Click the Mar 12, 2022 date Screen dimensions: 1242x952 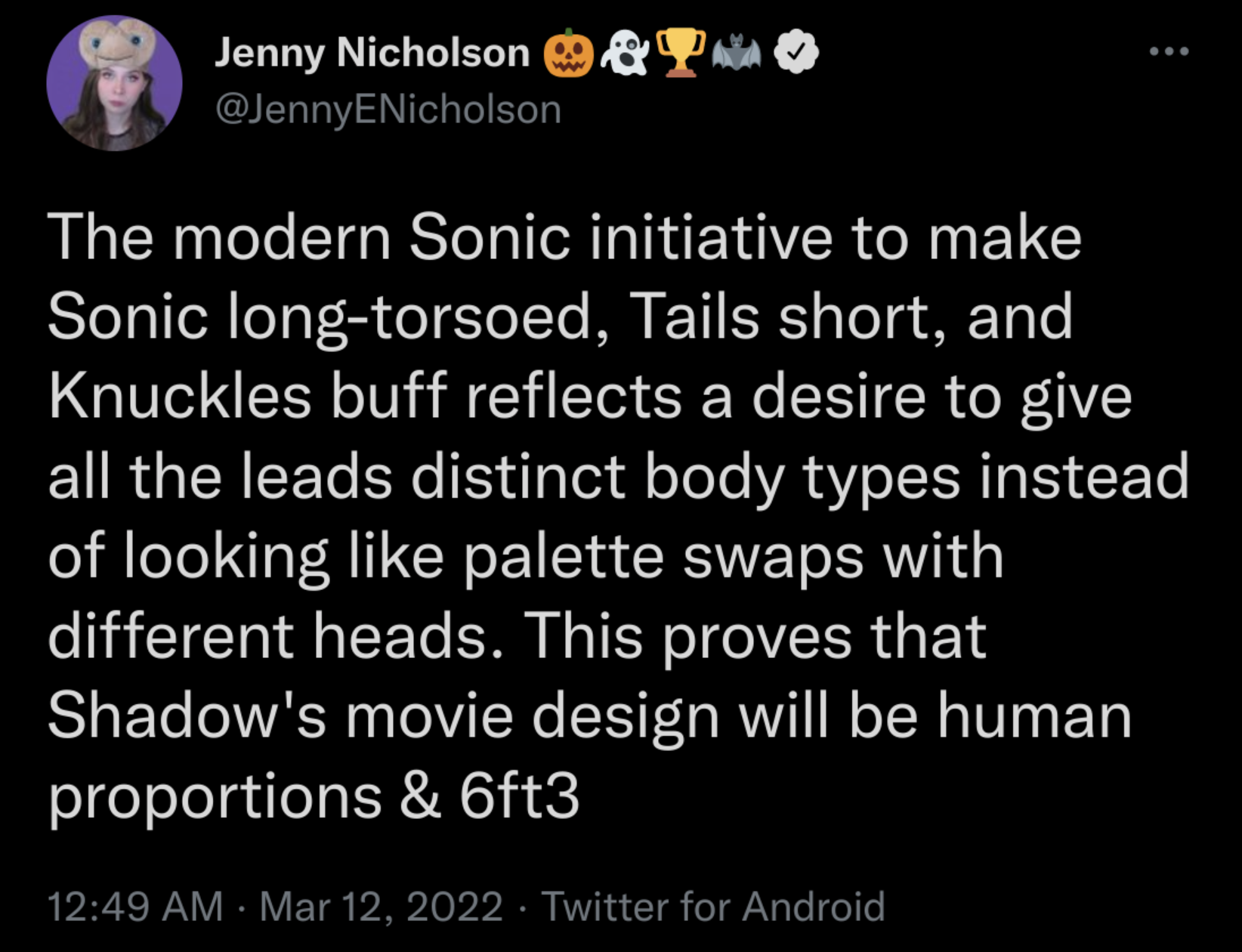pyautogui.click(x=382, y=906)
